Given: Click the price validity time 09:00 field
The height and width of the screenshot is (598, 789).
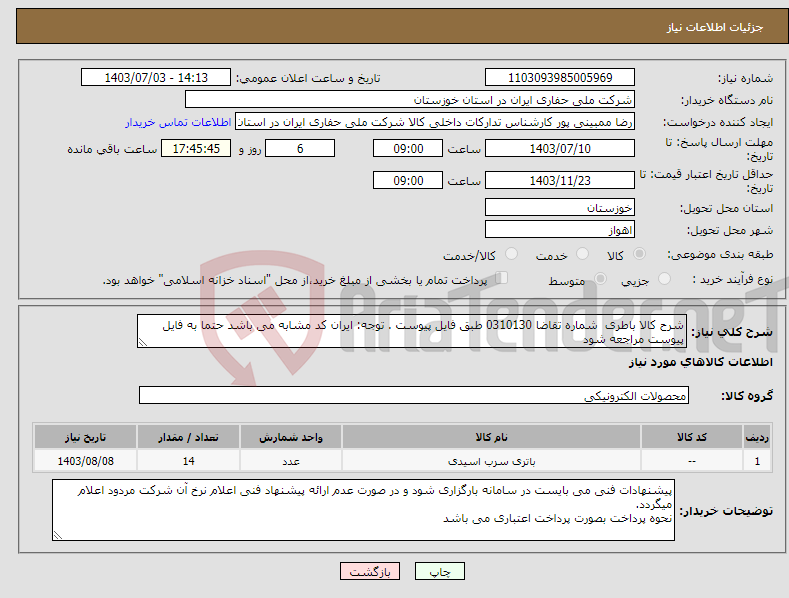Looking at the screenshot, I should tap(408, 180).
